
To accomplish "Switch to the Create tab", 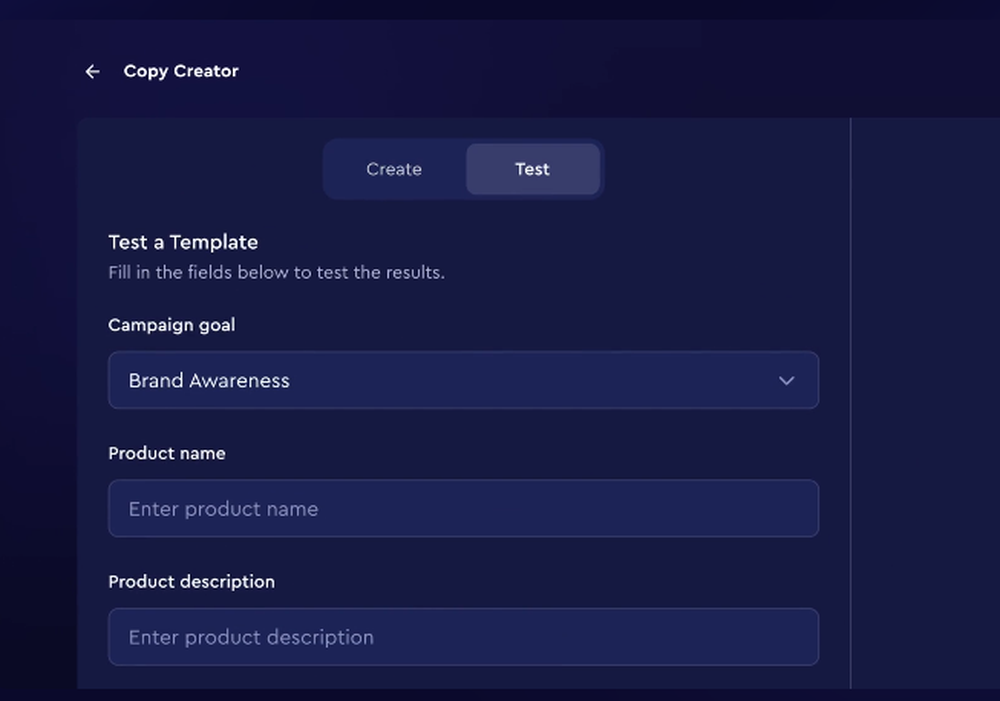I will click(x=394, y=169).
